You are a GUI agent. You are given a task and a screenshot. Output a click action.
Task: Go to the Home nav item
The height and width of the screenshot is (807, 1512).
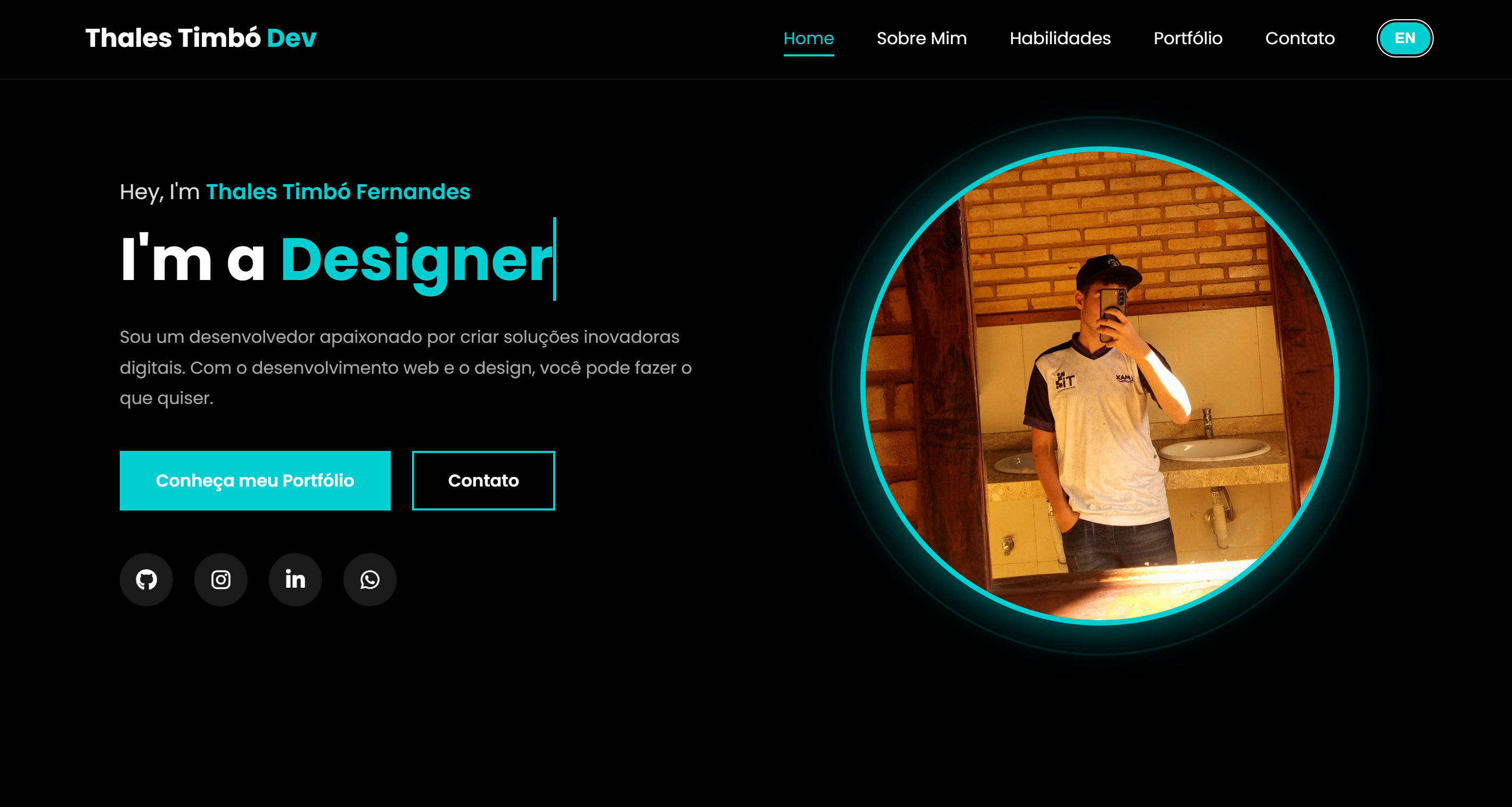click(x=808, y=38)
